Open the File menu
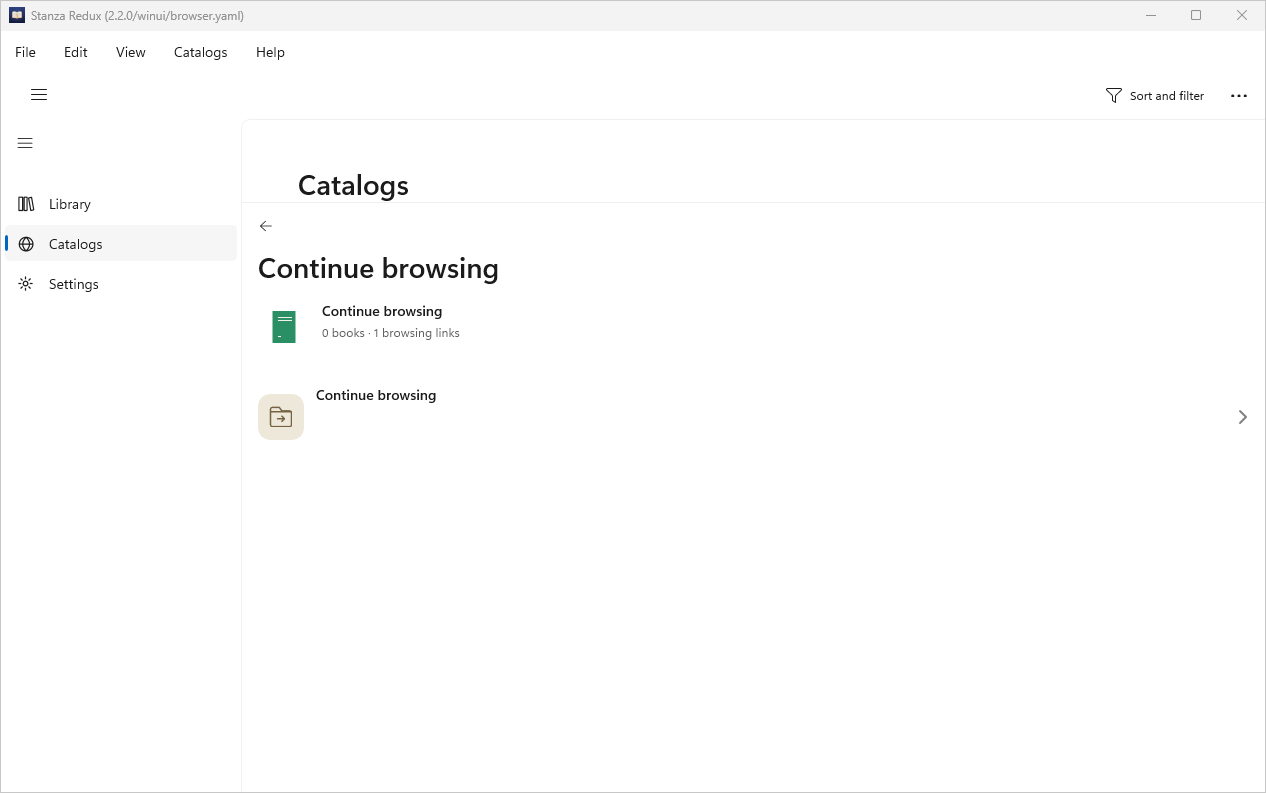Viewport: 1266px width, 793px height. tap(25, 52)
